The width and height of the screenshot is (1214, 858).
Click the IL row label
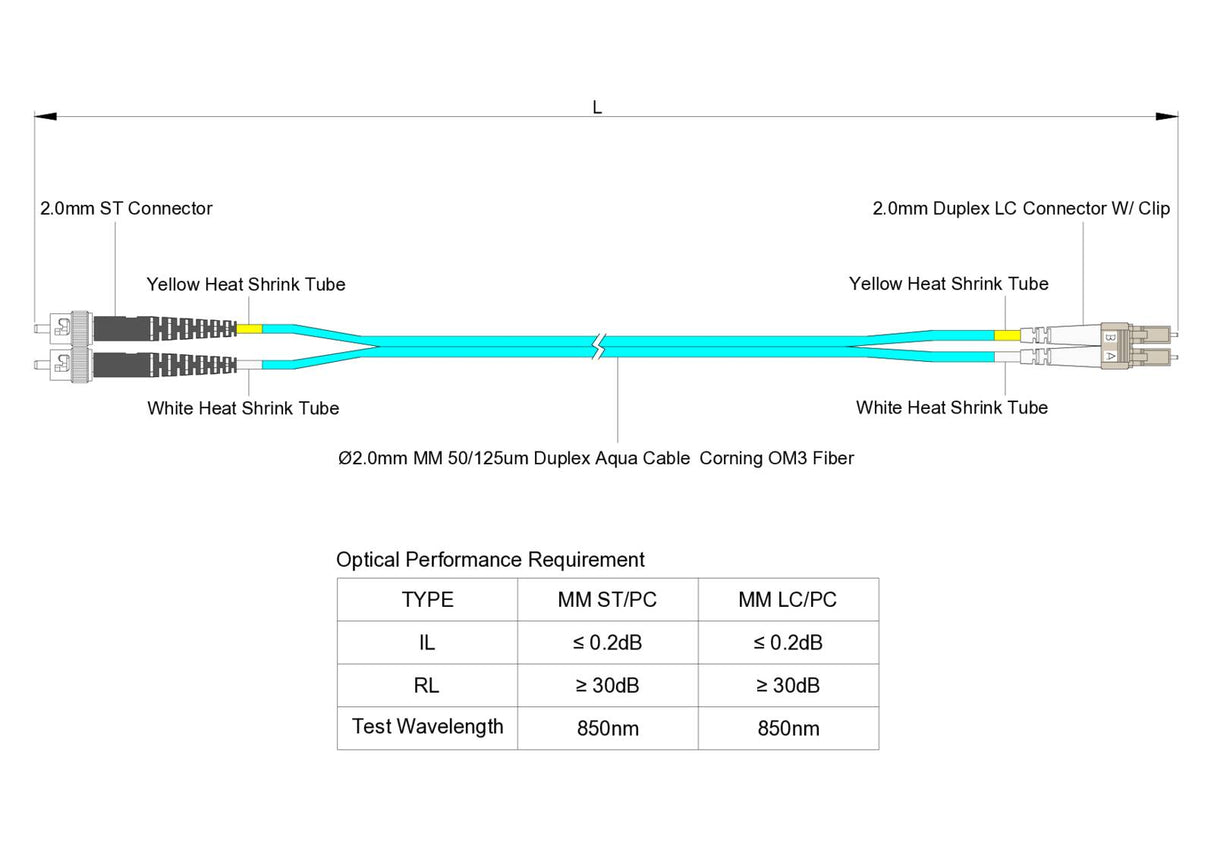[427, 642]
